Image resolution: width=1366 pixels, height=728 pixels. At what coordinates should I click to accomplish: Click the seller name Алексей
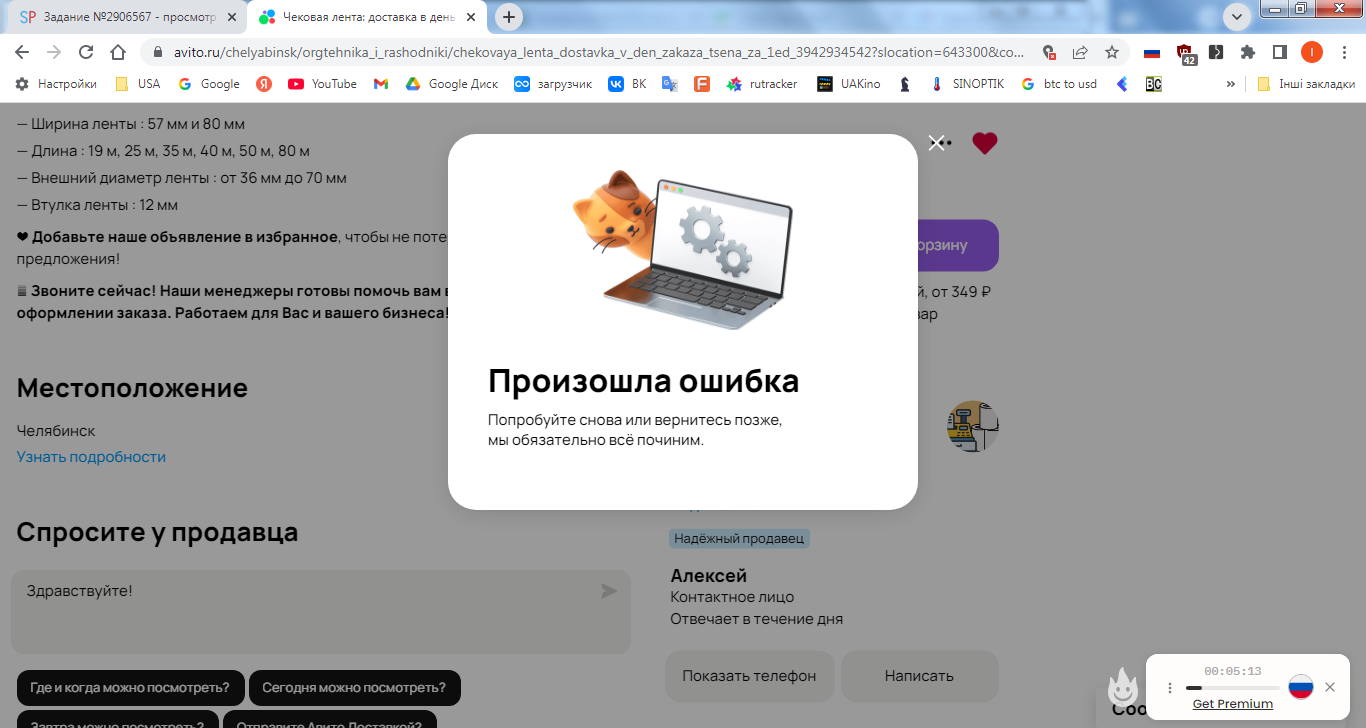tap(708, 576)
